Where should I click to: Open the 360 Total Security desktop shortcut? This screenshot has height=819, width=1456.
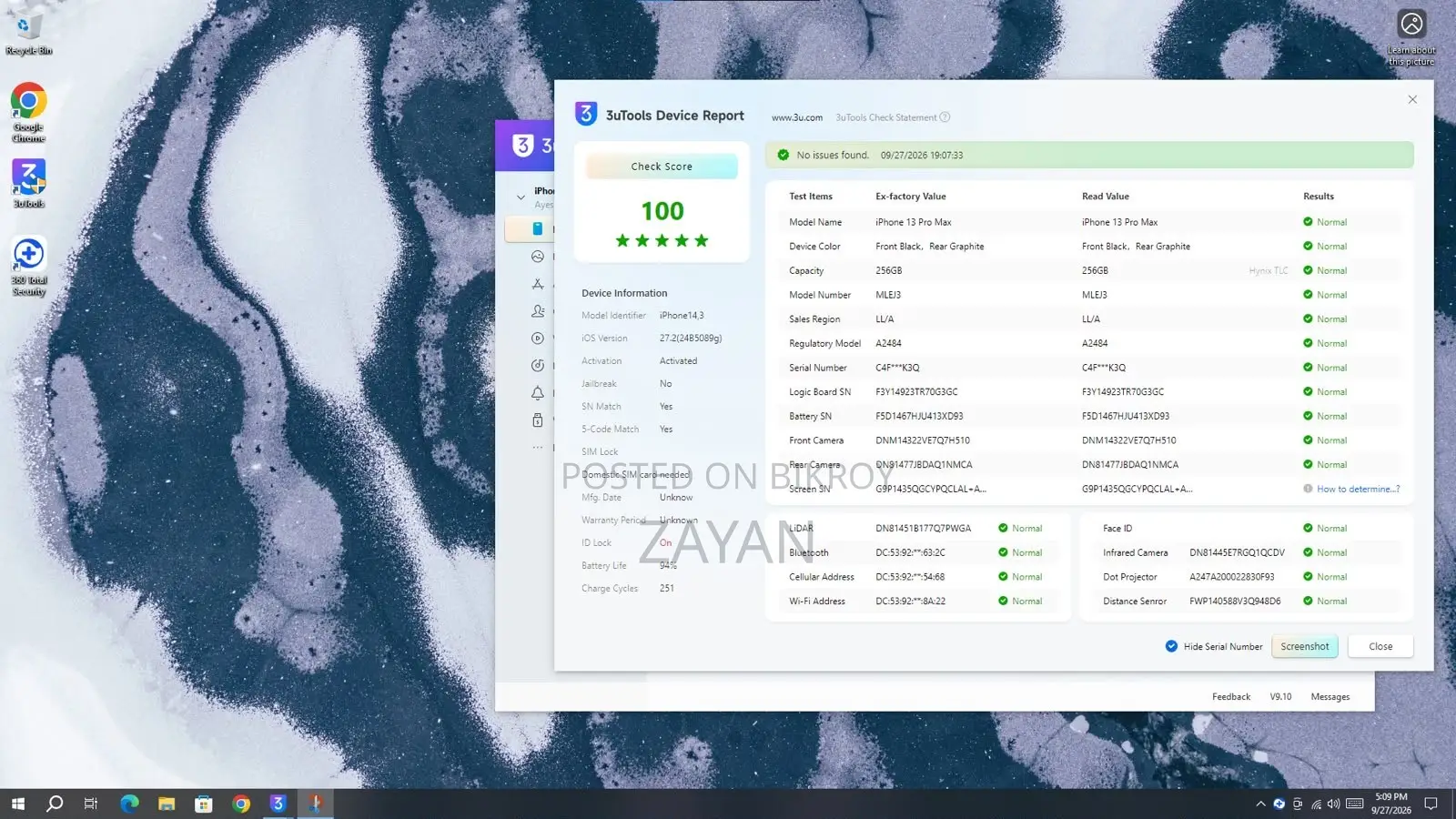28,267
